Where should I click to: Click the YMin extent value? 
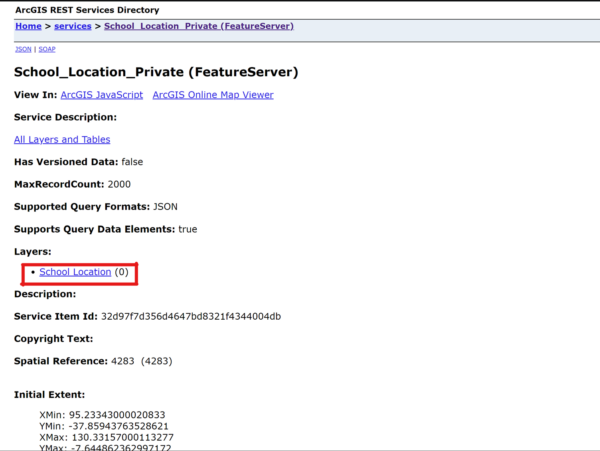(x=120, y=425)
